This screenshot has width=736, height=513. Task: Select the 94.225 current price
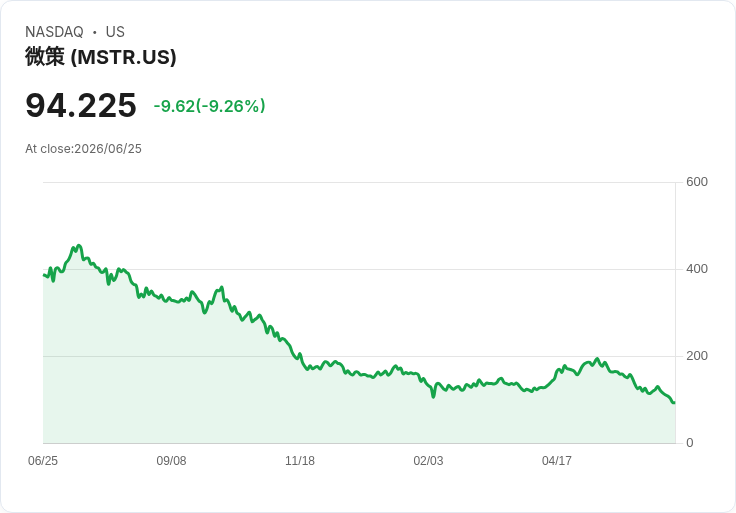point(81,105)
